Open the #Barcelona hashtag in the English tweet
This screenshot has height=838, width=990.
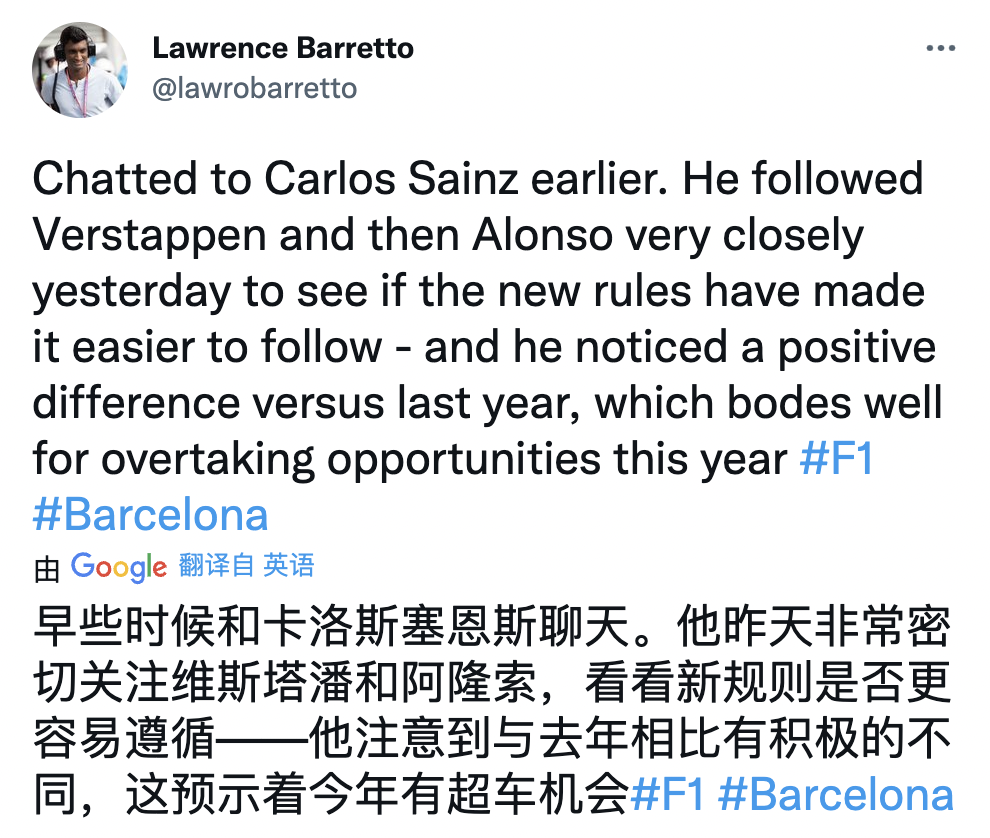click(x=151, y=514)
